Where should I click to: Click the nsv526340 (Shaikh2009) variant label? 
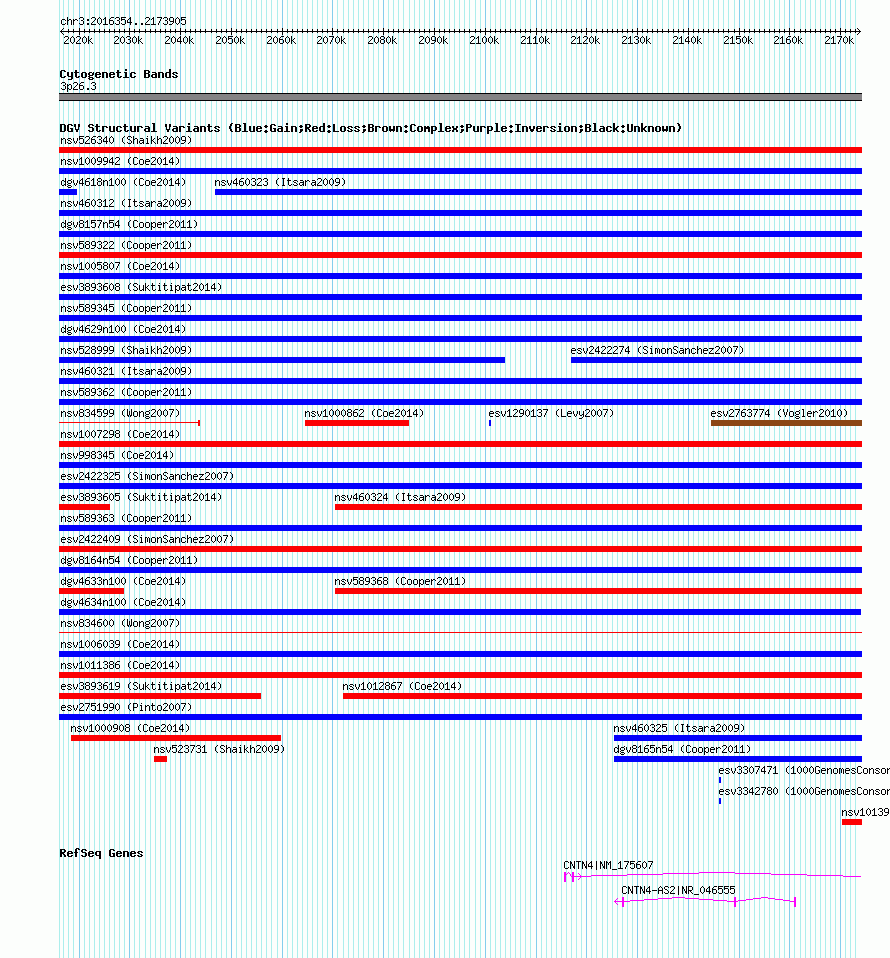click(x=126, y=141)
